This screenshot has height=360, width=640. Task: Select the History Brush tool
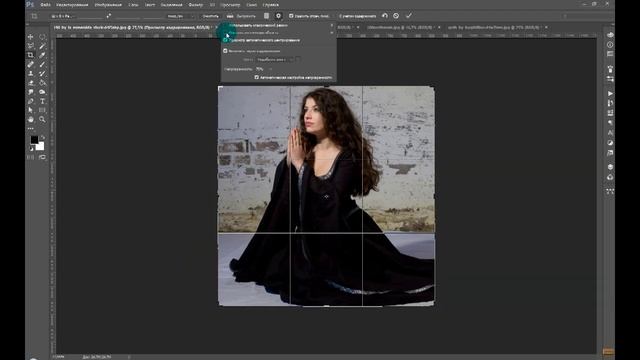[x=42, y=73]
